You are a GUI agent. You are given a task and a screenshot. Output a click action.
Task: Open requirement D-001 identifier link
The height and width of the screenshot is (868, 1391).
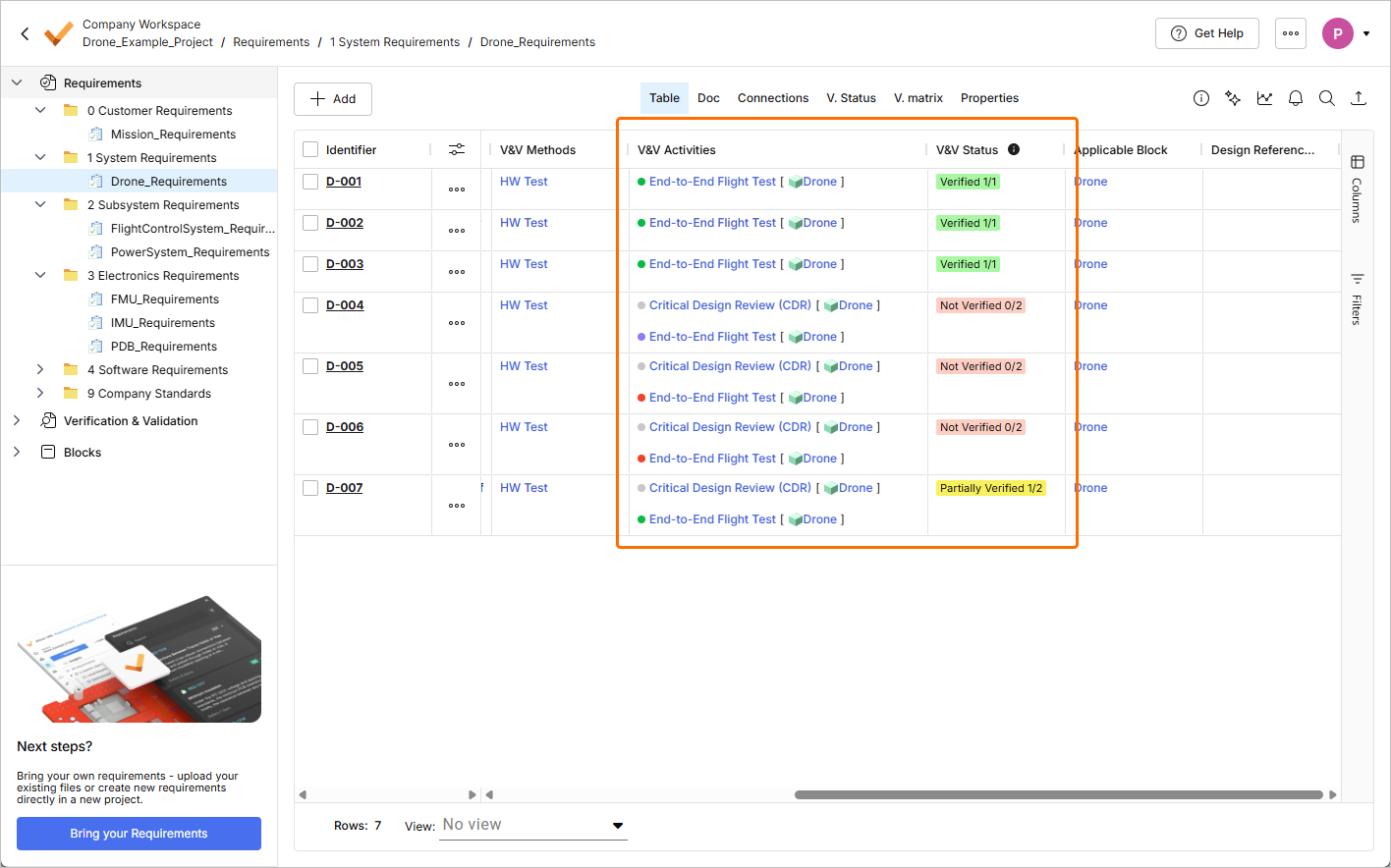tap(344, 182)
